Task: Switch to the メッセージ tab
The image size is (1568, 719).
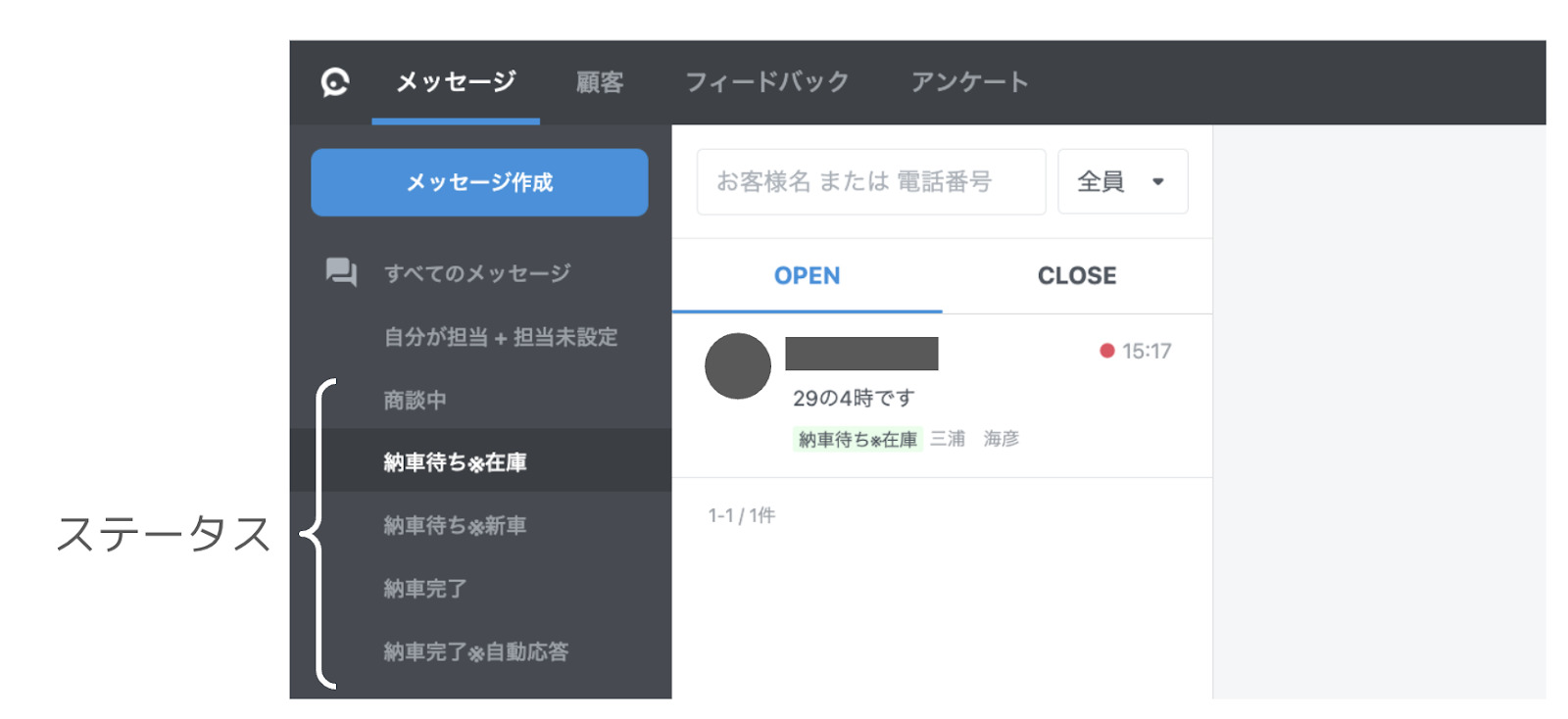Action: pyautogui.click(x=456, y=82)
